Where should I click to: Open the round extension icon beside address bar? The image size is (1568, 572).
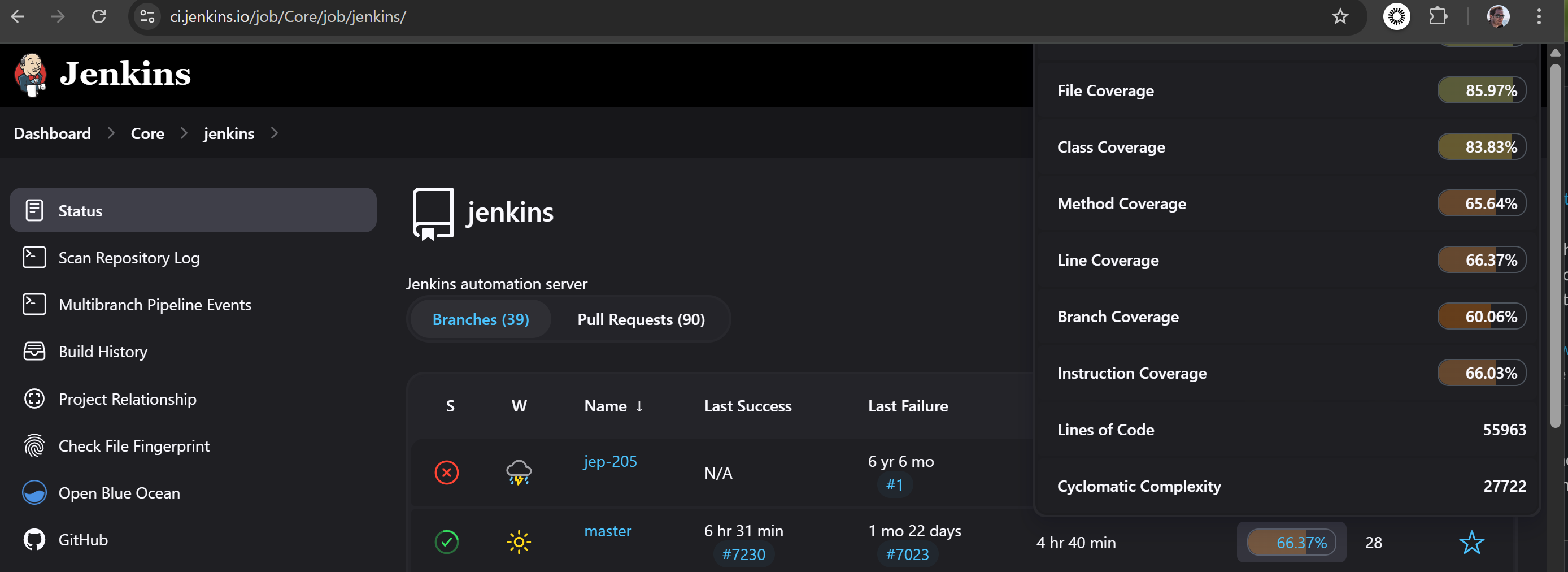point(1396,16)
